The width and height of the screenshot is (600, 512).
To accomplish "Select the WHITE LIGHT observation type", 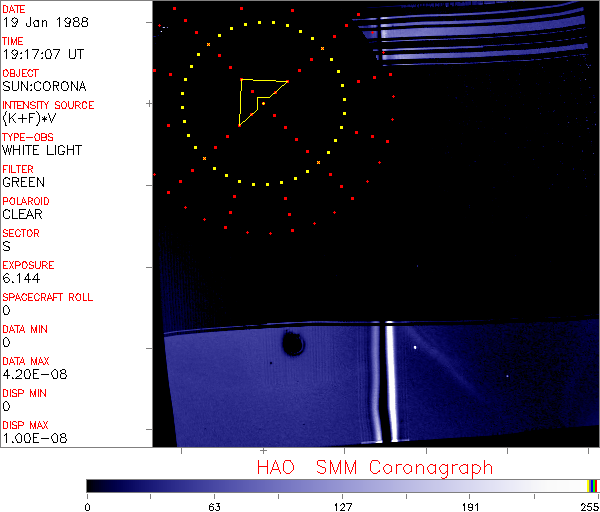I will 42,150.
